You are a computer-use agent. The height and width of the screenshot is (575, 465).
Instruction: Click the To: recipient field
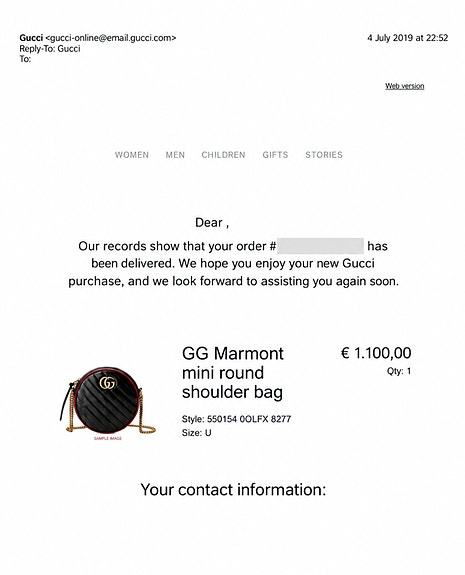pyautogui.click(x=25, y=59)
